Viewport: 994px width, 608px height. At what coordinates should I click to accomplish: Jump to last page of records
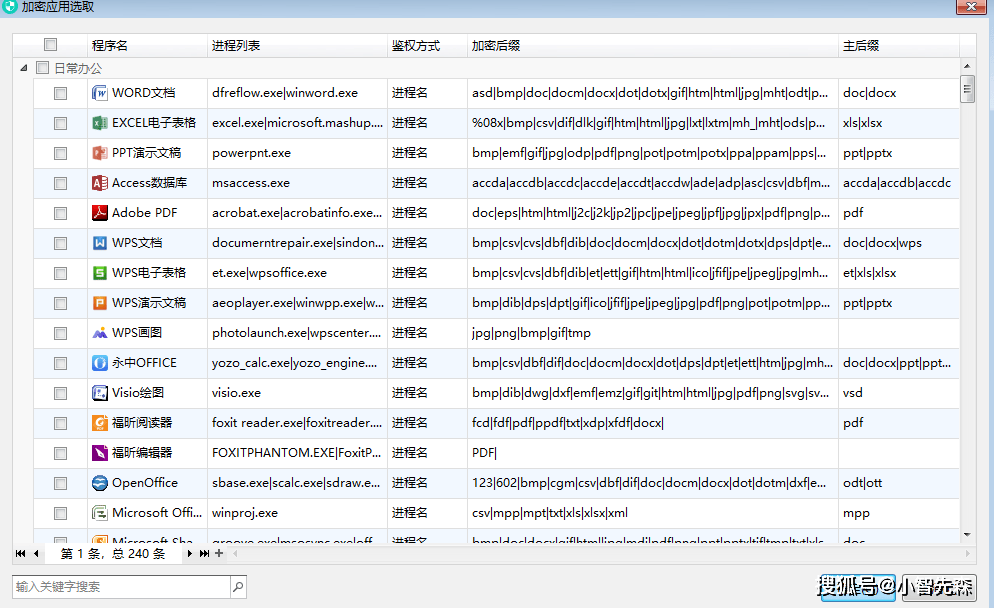[x=204, y=553]
